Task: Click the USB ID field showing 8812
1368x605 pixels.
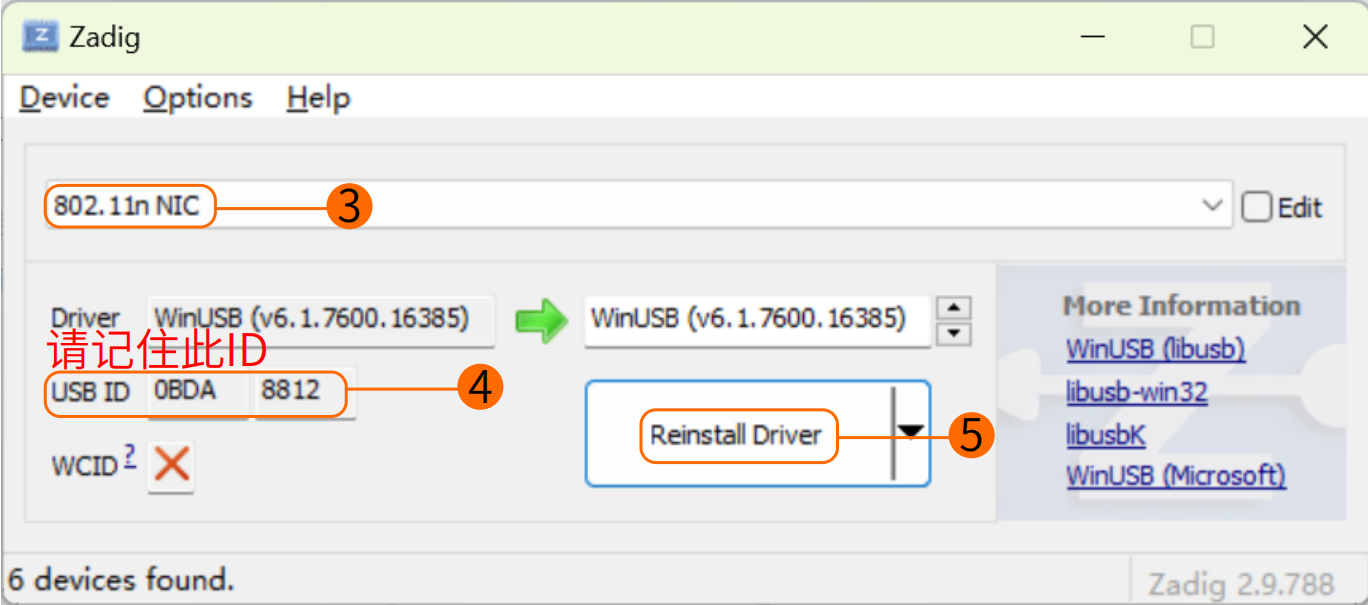Action: click(303, 392)
